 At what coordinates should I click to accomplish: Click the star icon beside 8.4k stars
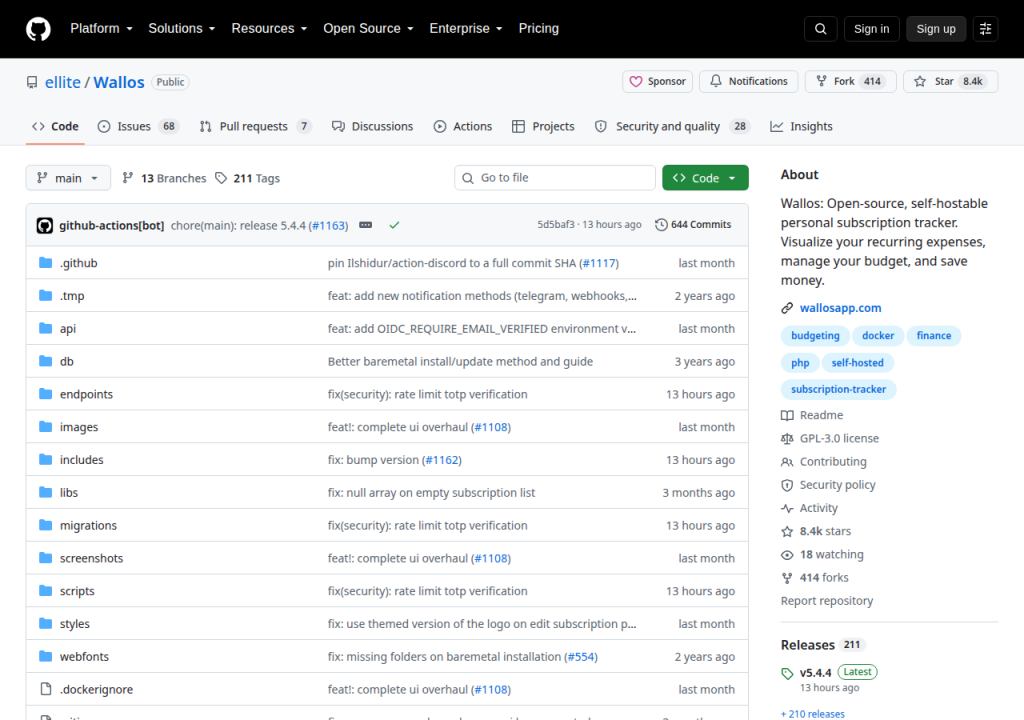(787, 532)
